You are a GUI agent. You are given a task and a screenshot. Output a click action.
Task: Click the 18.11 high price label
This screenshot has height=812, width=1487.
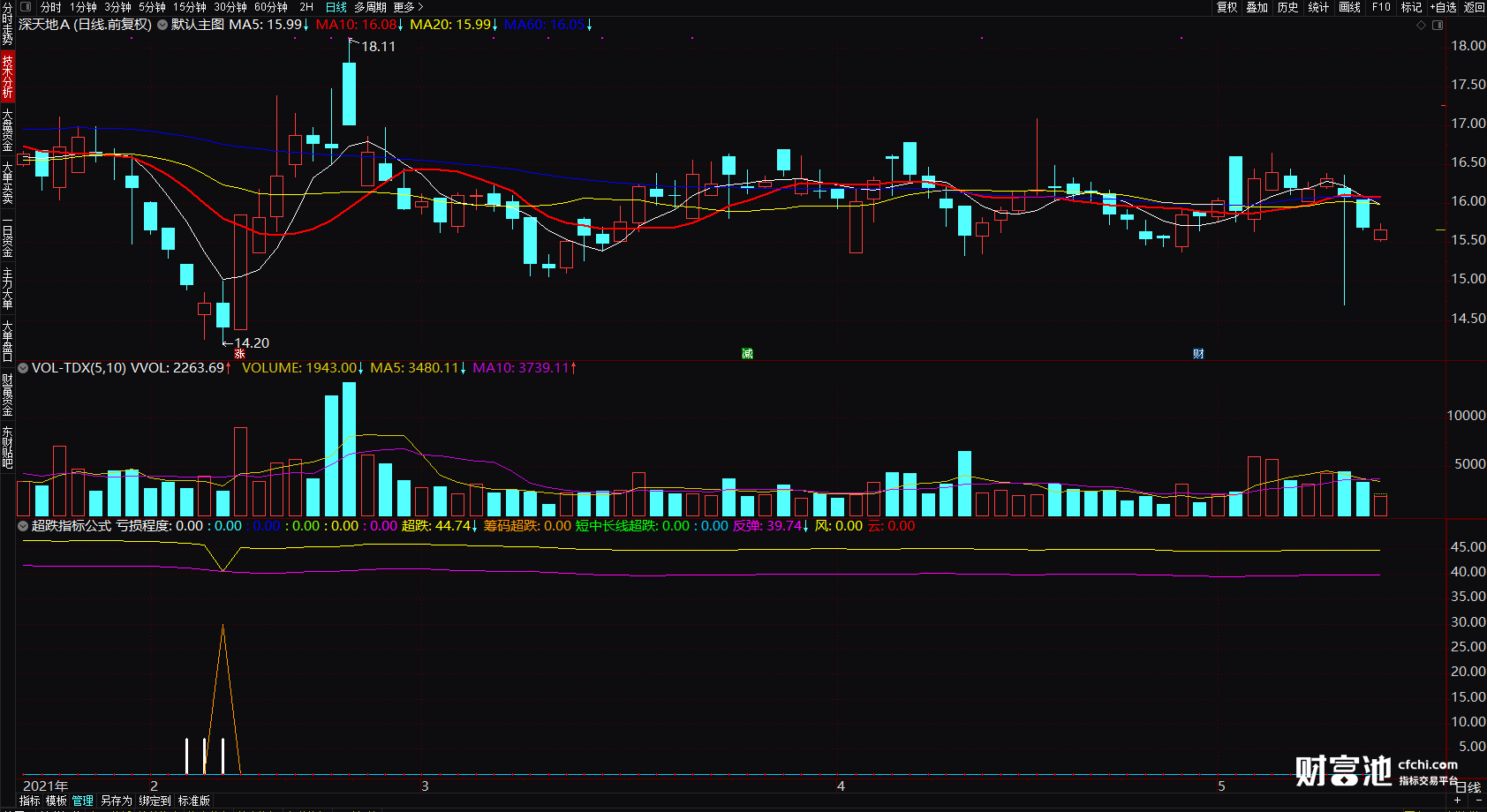379,47
